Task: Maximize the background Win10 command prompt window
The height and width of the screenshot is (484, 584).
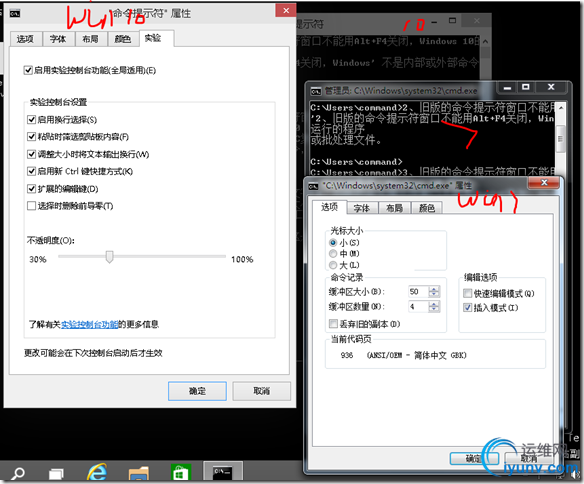Action: [452, 21]
